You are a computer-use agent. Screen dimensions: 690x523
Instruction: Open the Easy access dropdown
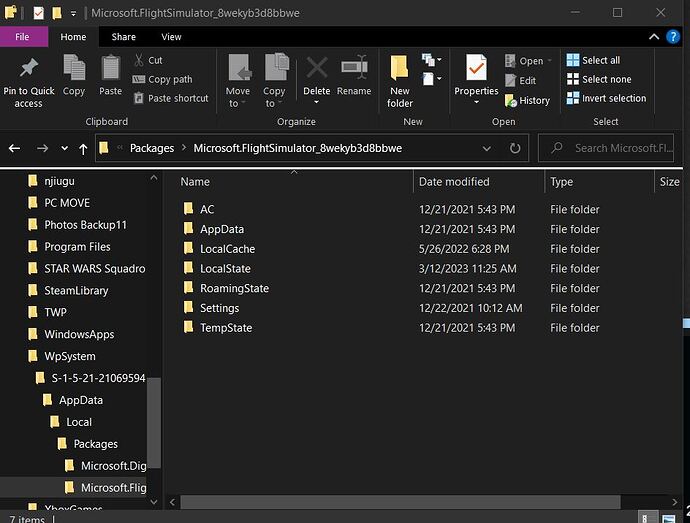[431, 79]
